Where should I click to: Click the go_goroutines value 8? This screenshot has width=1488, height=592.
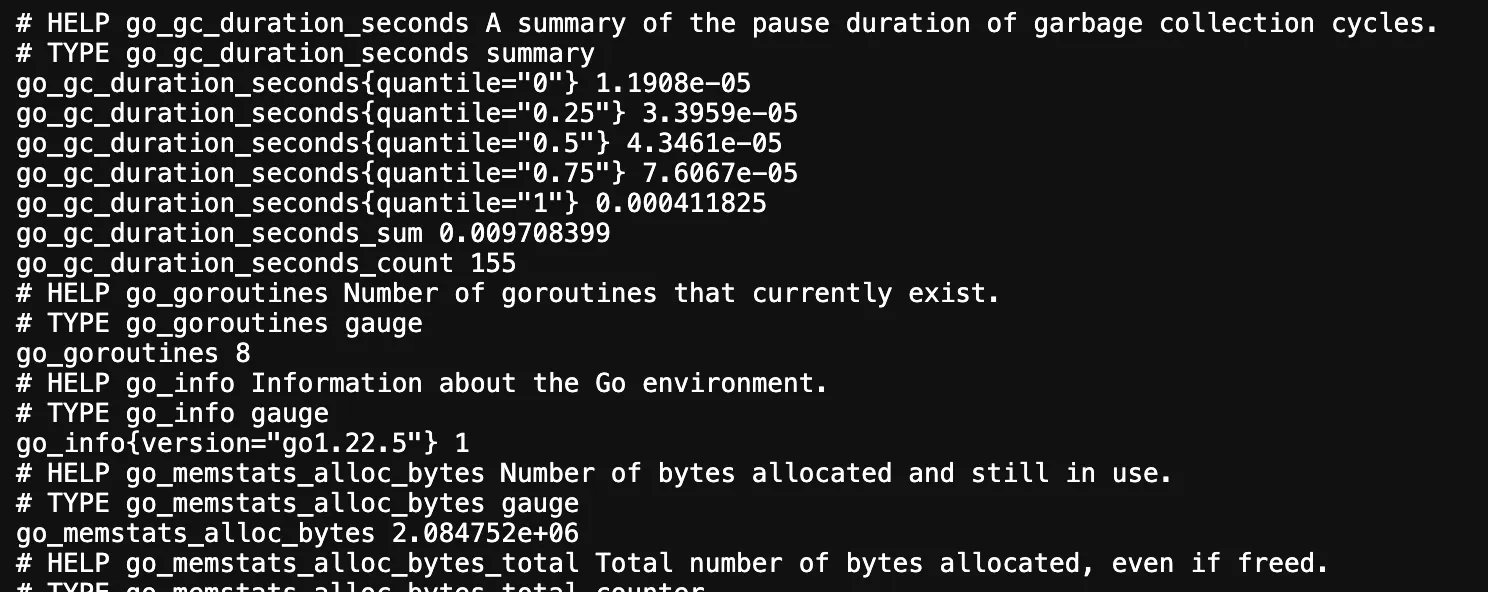coord(242,353)
